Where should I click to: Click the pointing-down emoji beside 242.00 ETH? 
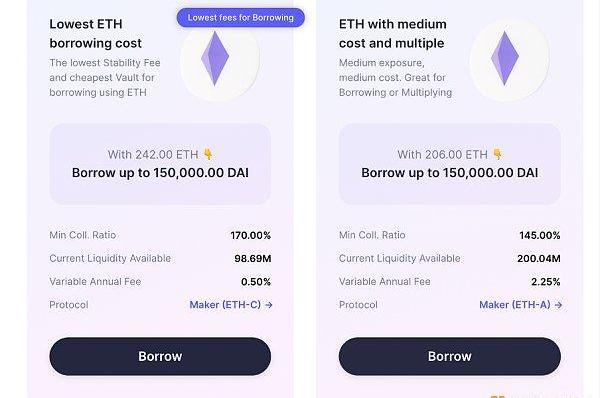pyautogui.click(x=208, y=154)
